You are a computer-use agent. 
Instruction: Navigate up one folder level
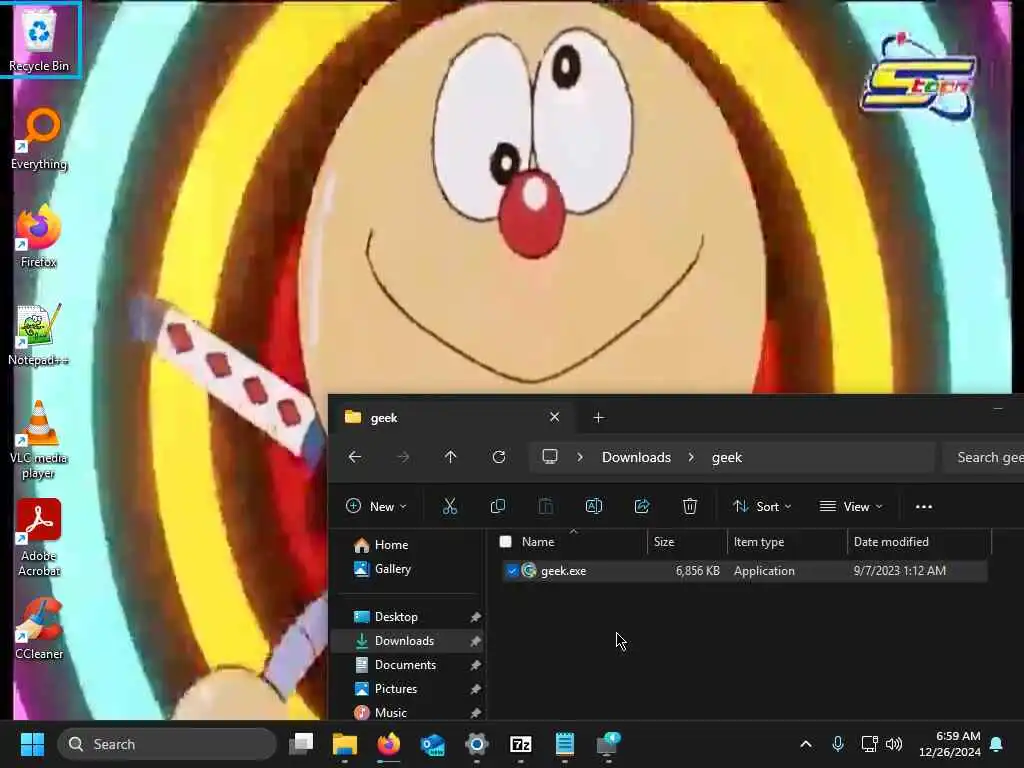point(451,457)
